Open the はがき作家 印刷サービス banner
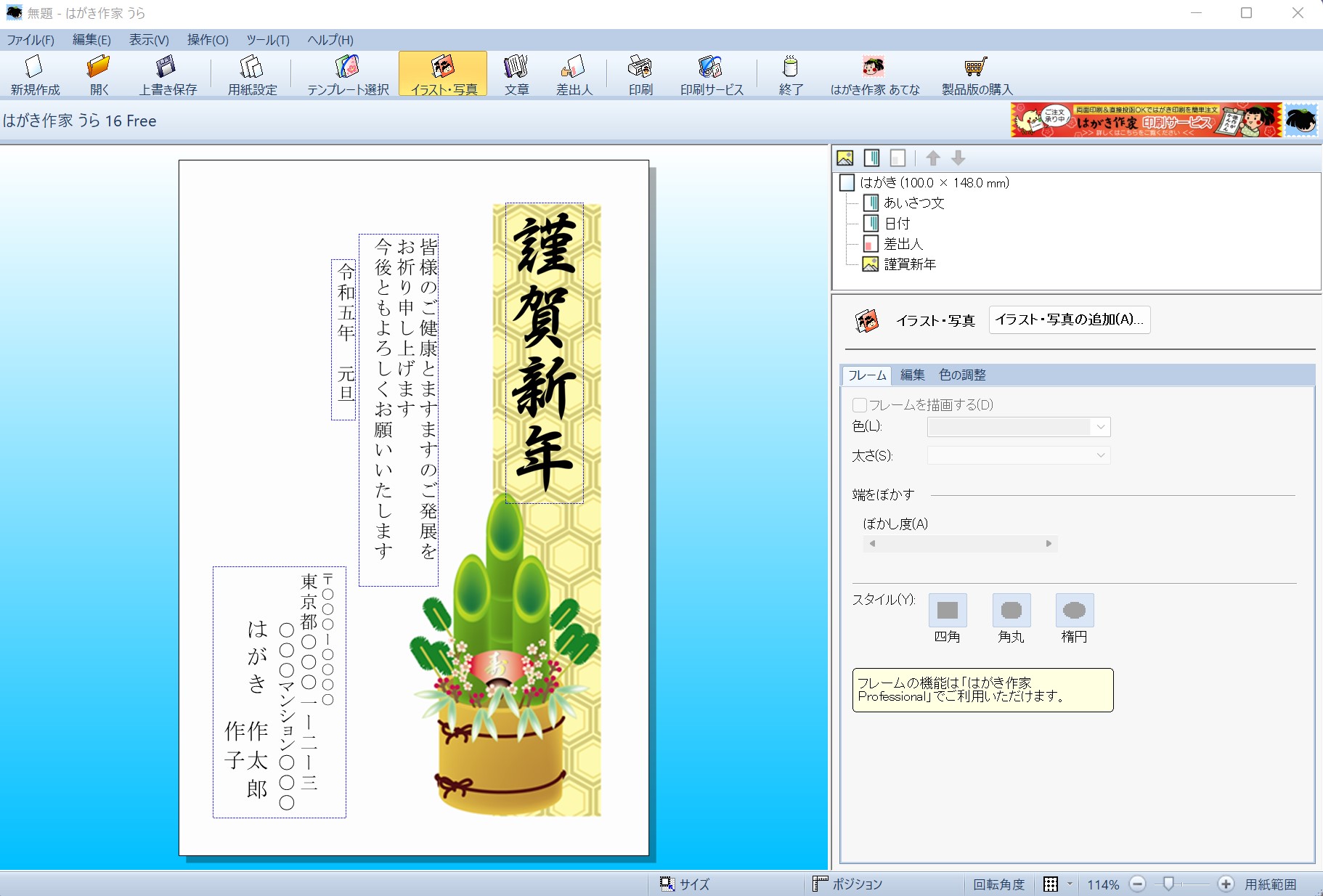This screenshot has width=1323, height=896. click(1147, 121)
